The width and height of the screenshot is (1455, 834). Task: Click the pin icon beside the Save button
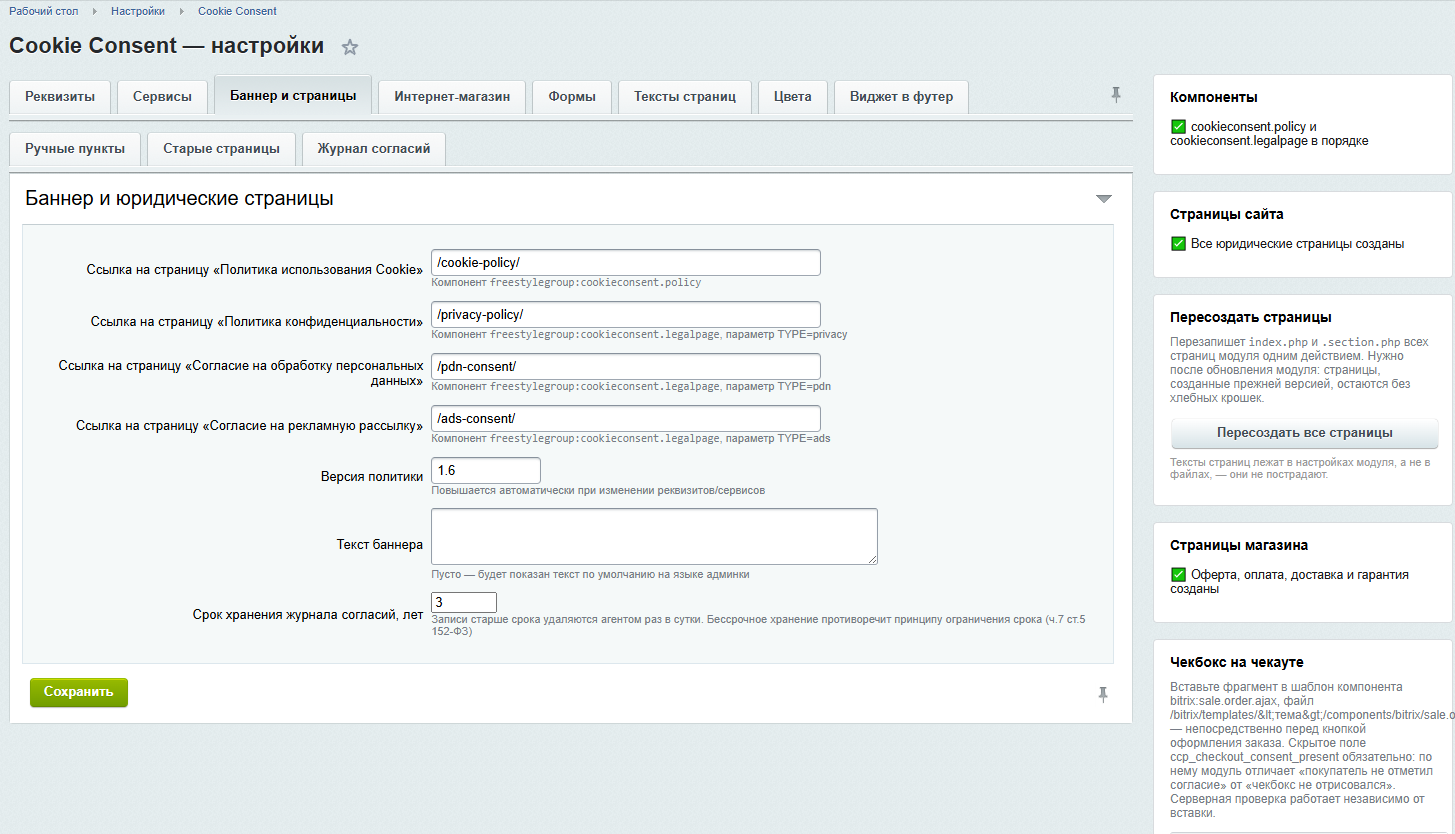click(x=1103, y=694)
